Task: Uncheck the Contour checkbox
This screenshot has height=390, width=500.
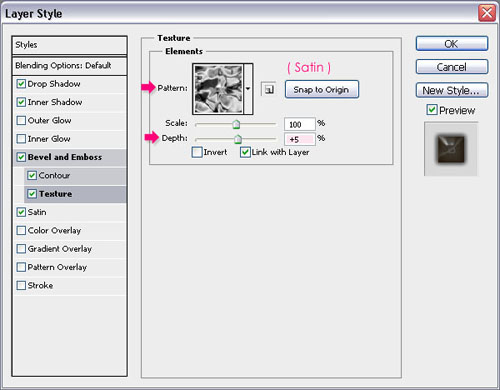Action: pyautogui.click(x=32, y=175)
